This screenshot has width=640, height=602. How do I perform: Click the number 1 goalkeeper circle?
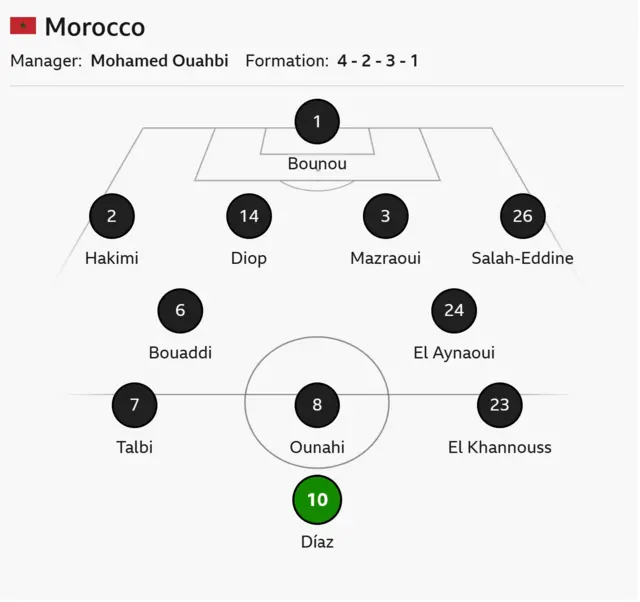317,121
